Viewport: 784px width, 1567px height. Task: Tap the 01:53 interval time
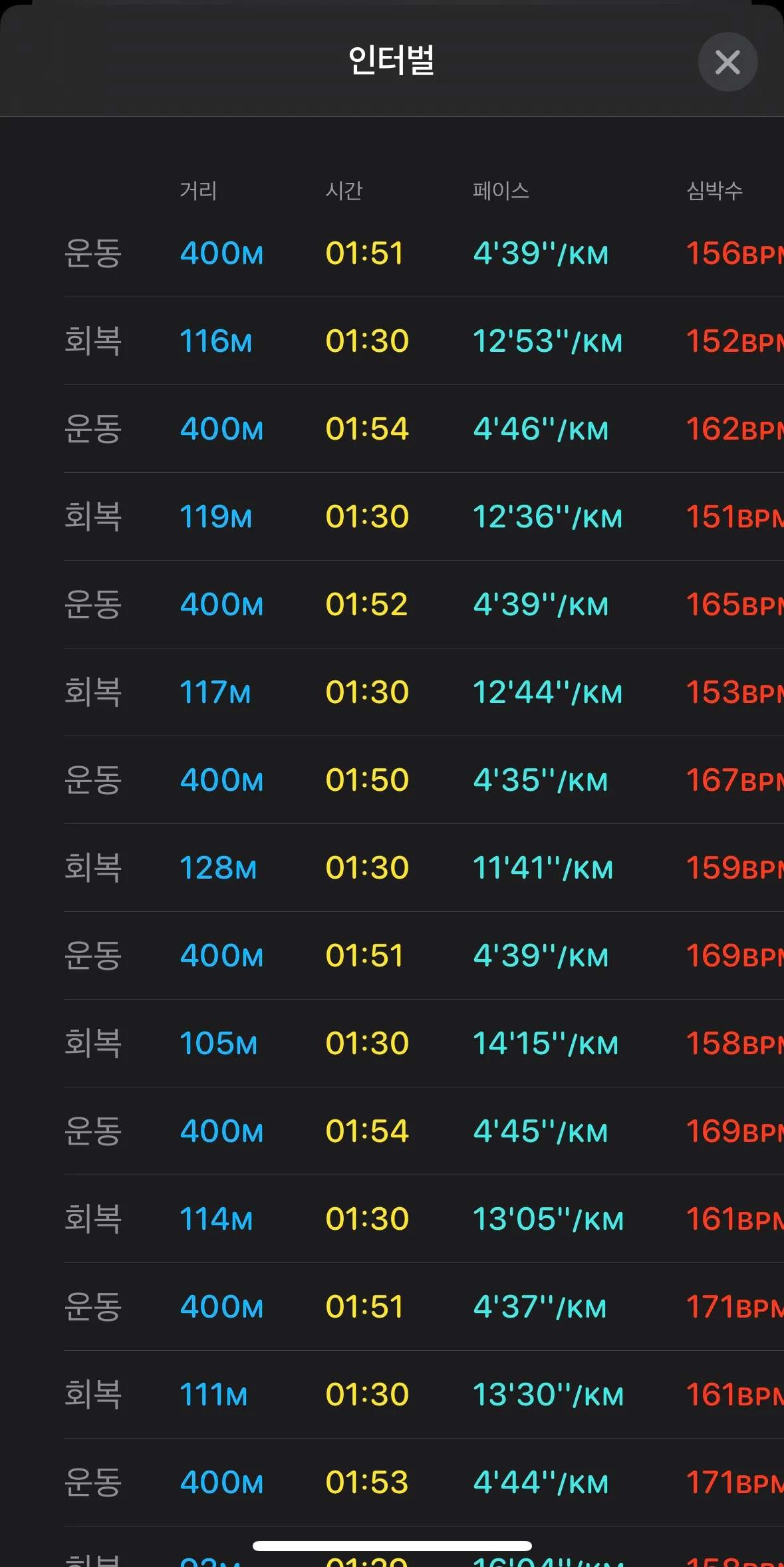(366, 1483)
